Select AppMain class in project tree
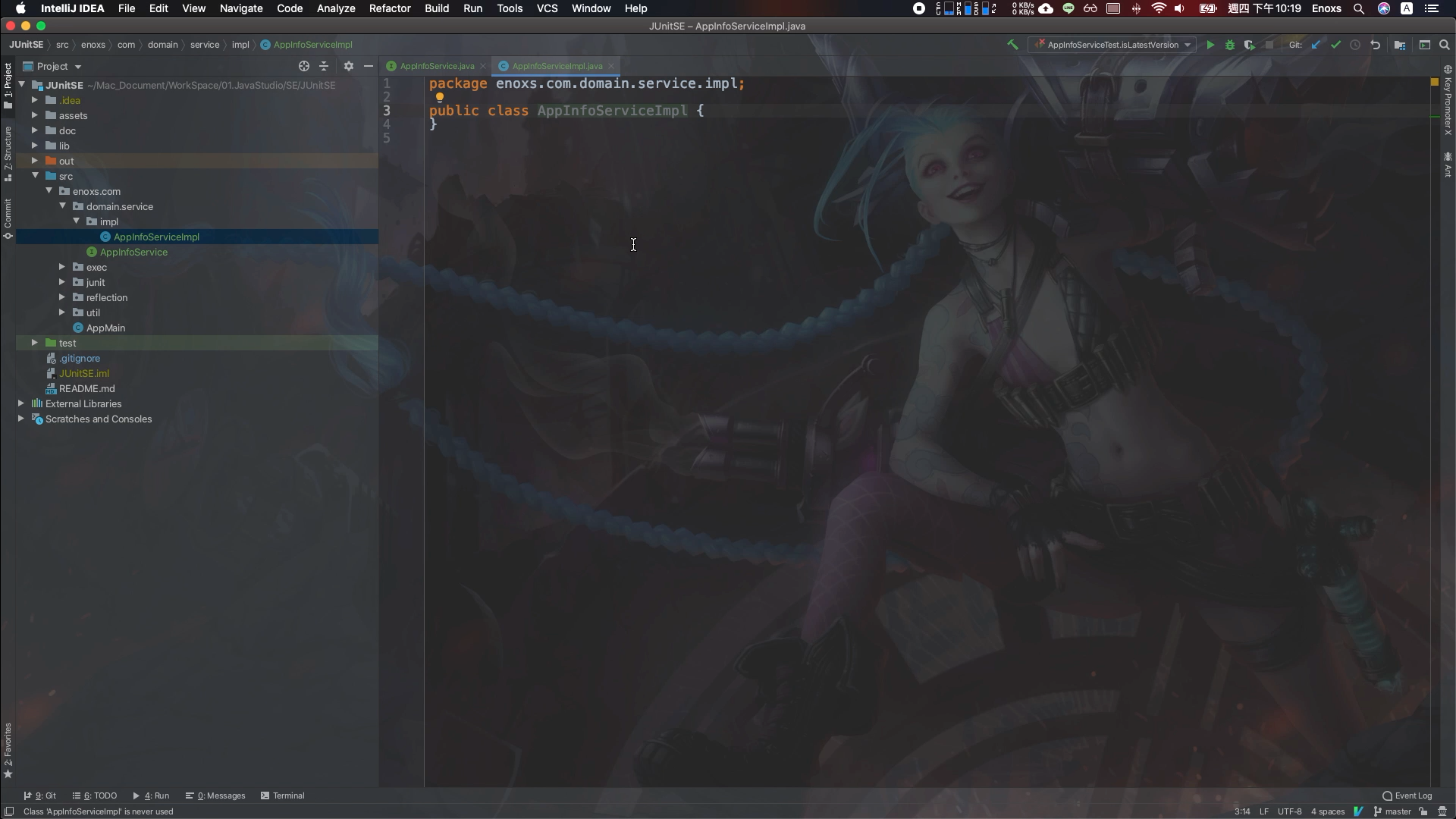The height and width of the screenshot is (819, 1456). tap(105, 328)
